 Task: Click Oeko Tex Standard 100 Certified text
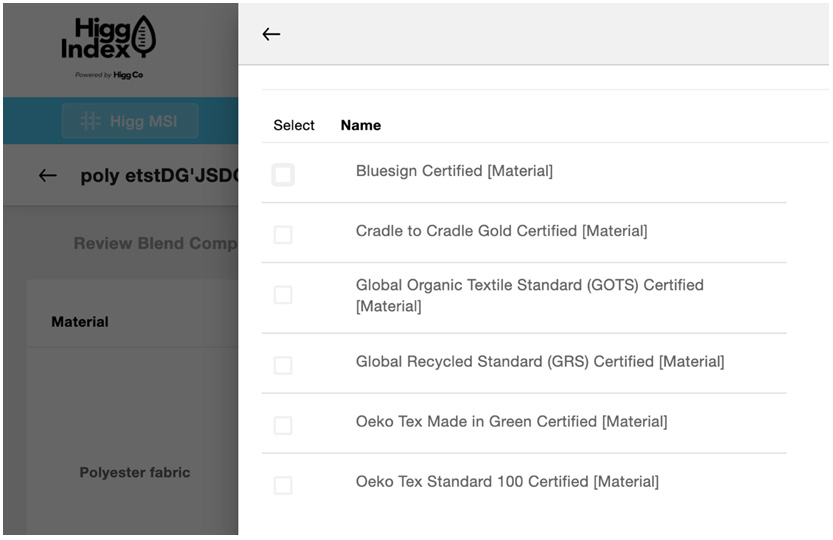click(507, 482)
